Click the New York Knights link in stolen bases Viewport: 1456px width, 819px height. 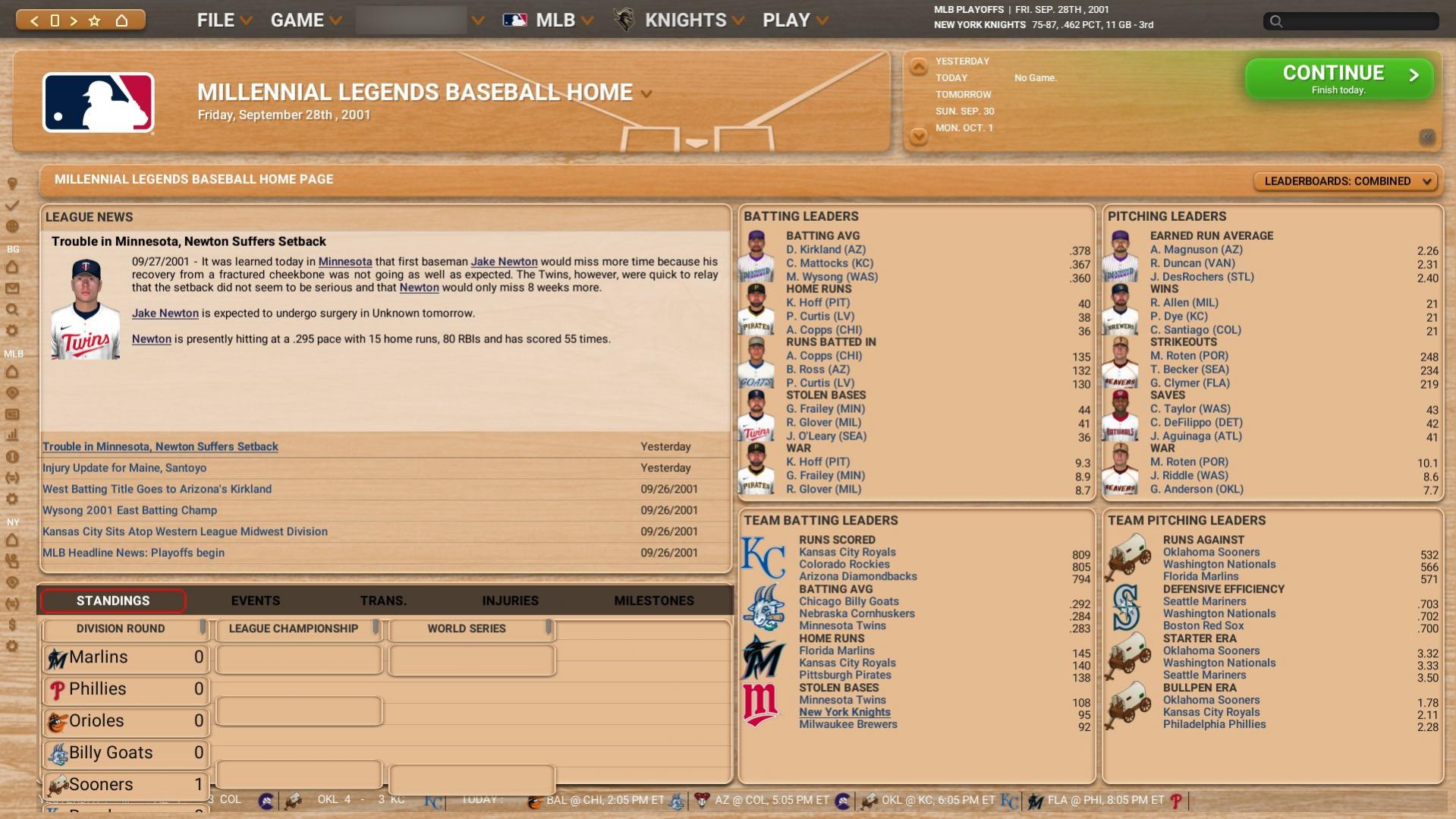click(844, 713)
